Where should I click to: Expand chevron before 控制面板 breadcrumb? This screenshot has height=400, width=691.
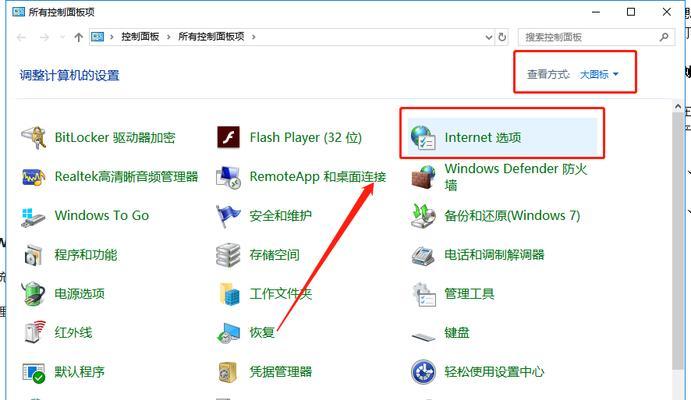coord(112,37)
